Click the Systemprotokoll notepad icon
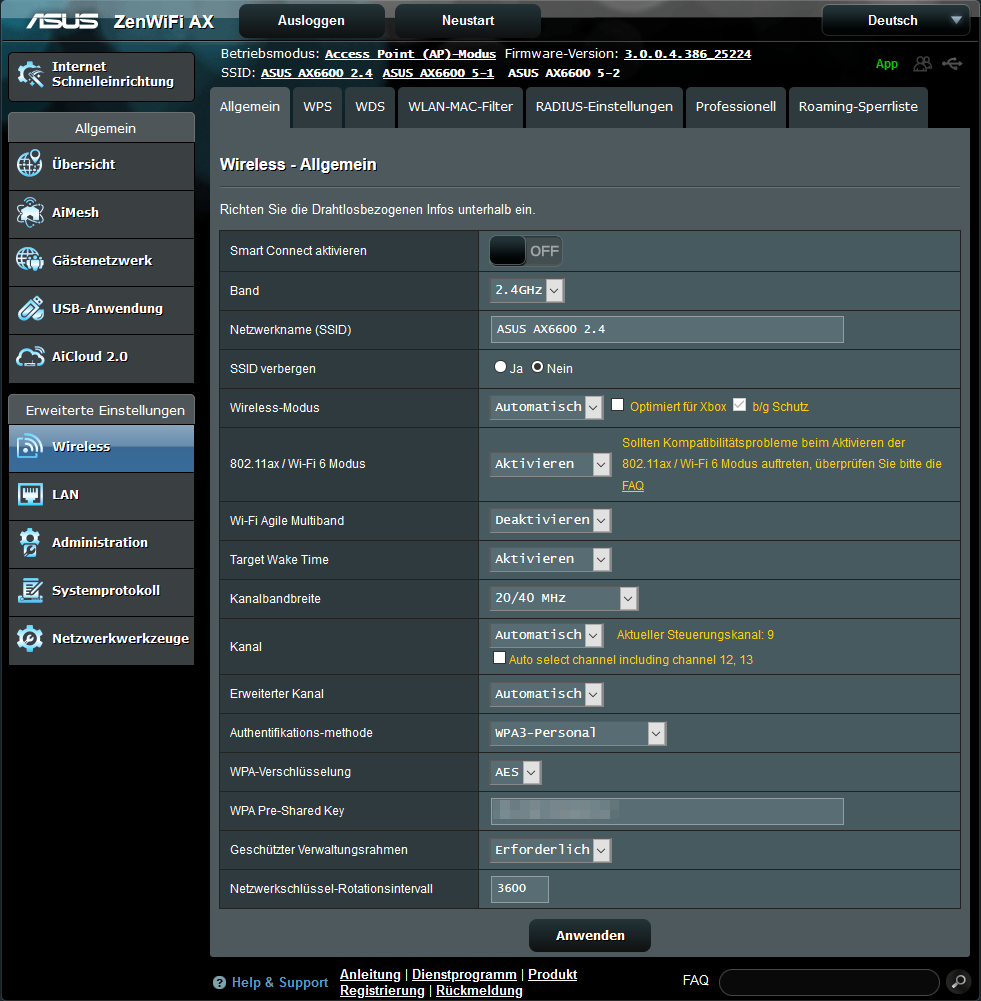The height and width of the screenshot is (1001, 981). pyautogui.click(x=30, y=590)
